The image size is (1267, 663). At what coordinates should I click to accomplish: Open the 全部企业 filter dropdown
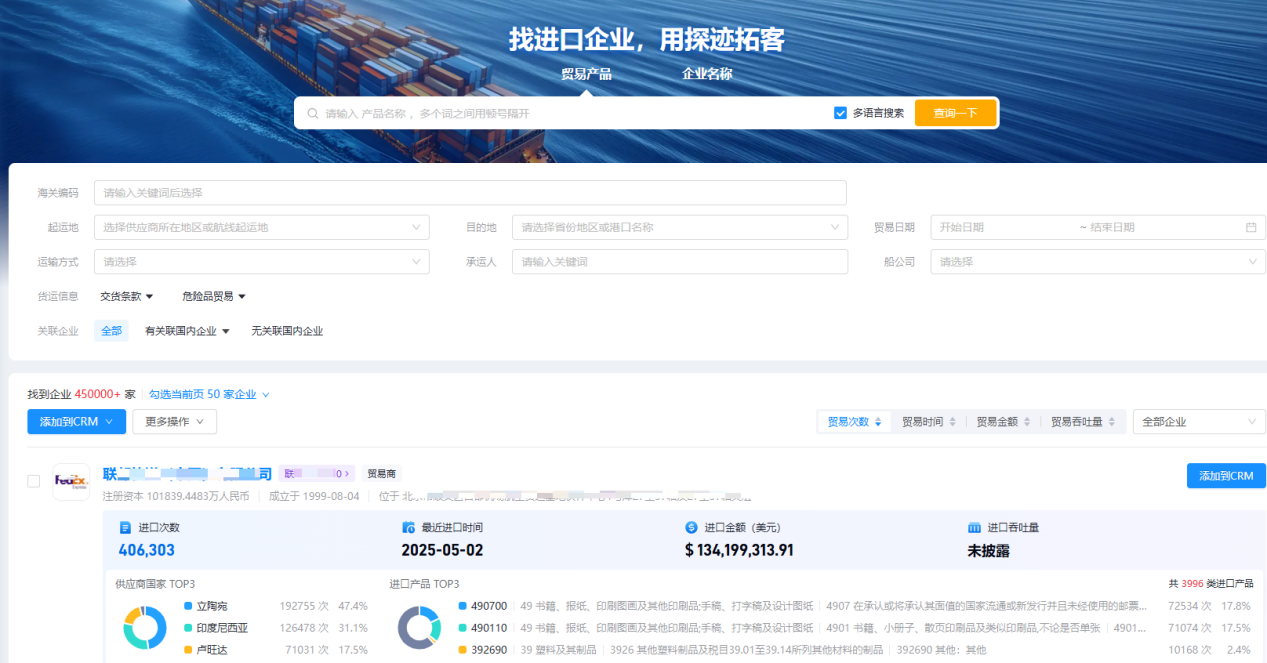(1199, 422)
